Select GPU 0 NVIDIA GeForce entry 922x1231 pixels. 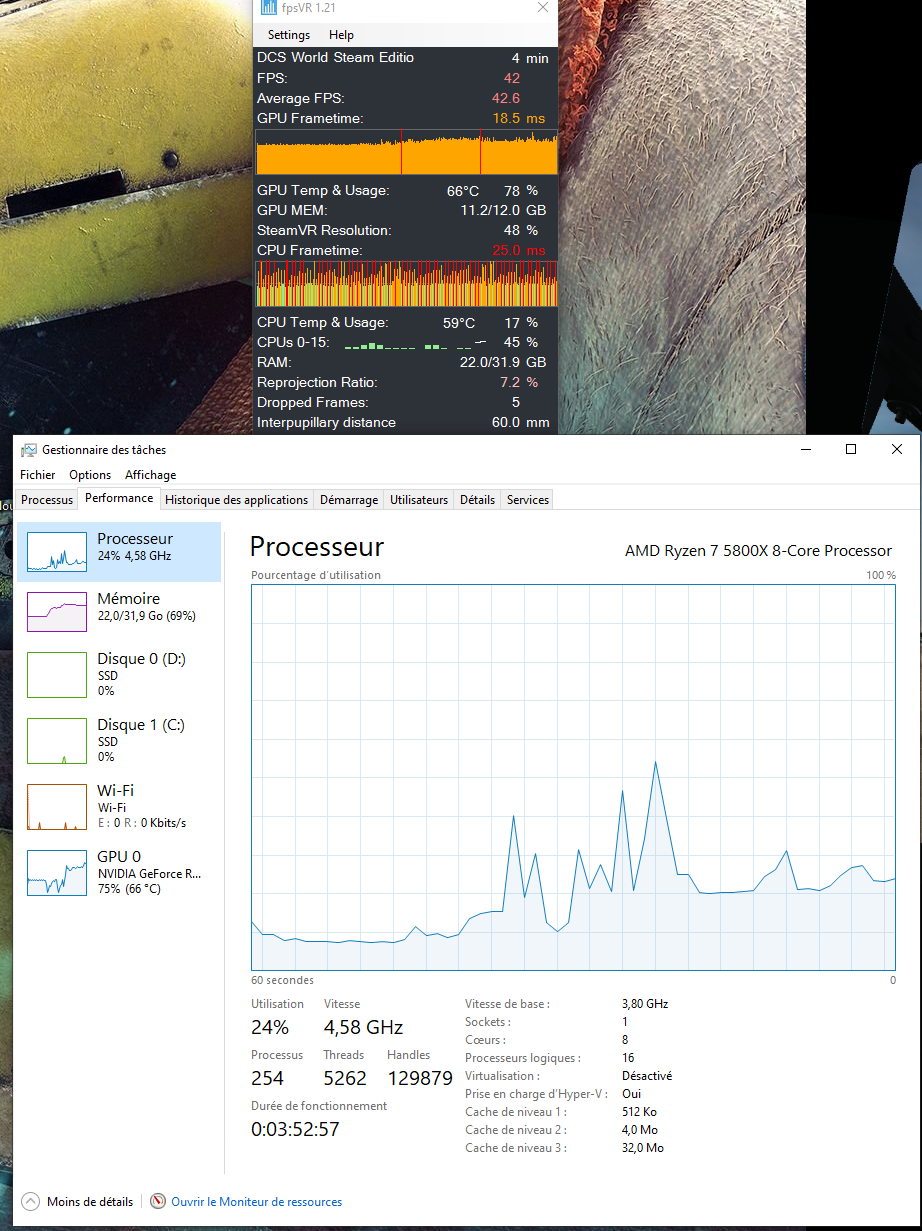119,872
